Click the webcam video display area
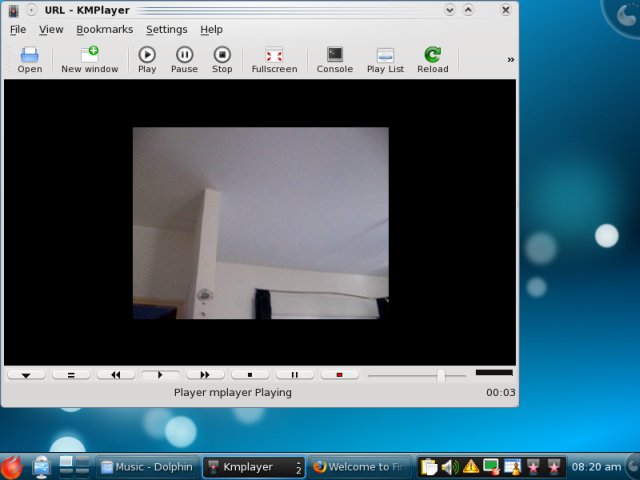The width and height of the screenshot is (640, 480). 260,223
